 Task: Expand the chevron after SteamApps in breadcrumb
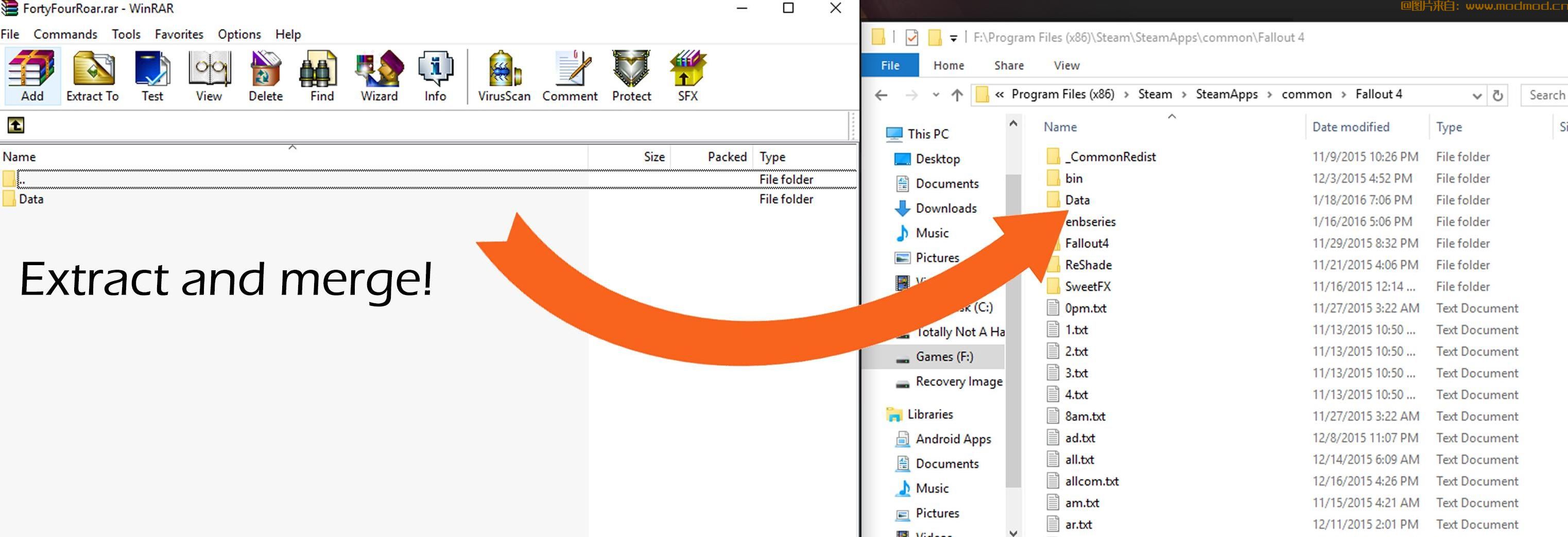pos(1269,94)
